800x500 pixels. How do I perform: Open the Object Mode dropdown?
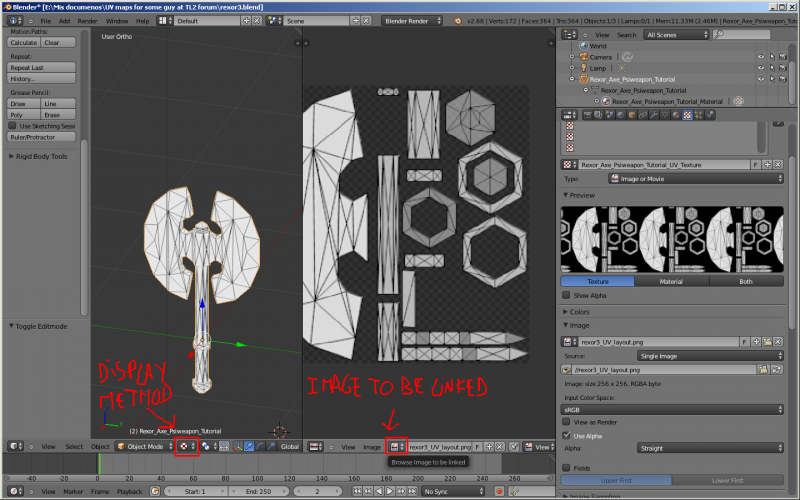[143, 446]
